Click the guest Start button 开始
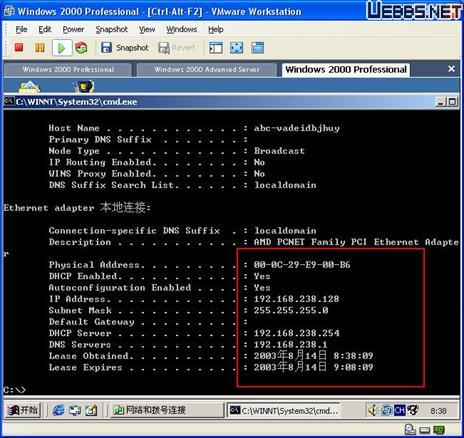 (23, 410)
